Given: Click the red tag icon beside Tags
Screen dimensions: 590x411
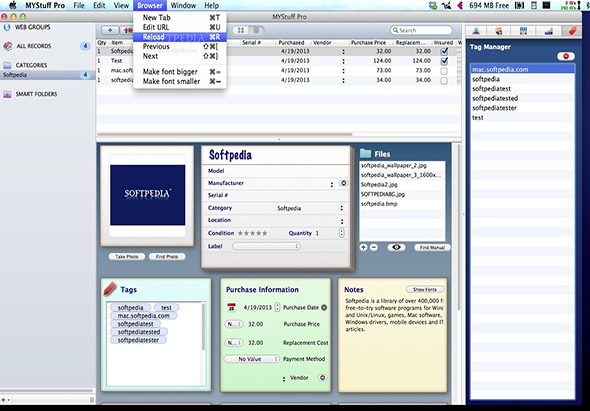Looking at the screenshot, I should point(110,289).
